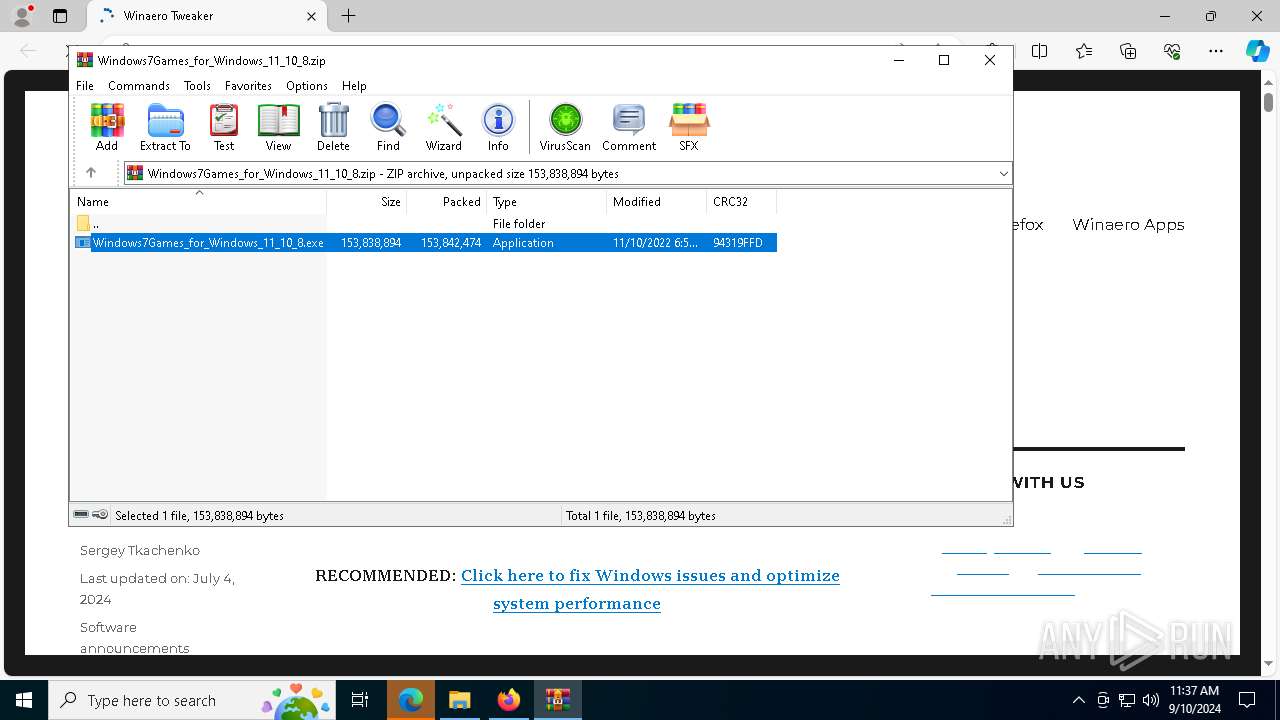This screenshot has height=720, width=1280.
Task: Open the Find tool in WinRAR
Action: click(x=388, y=127)
